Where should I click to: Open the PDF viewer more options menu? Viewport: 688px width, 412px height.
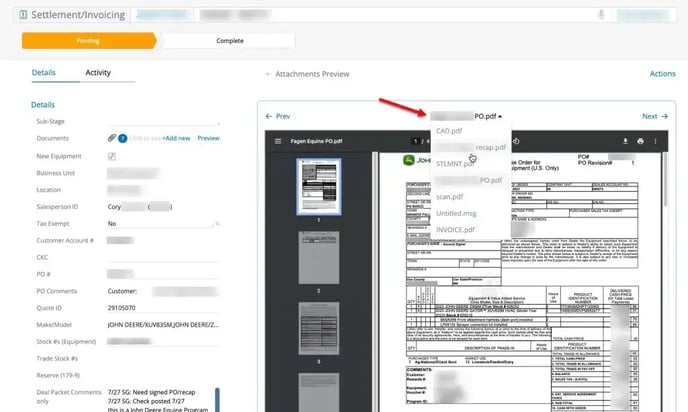tap(655, 141)
